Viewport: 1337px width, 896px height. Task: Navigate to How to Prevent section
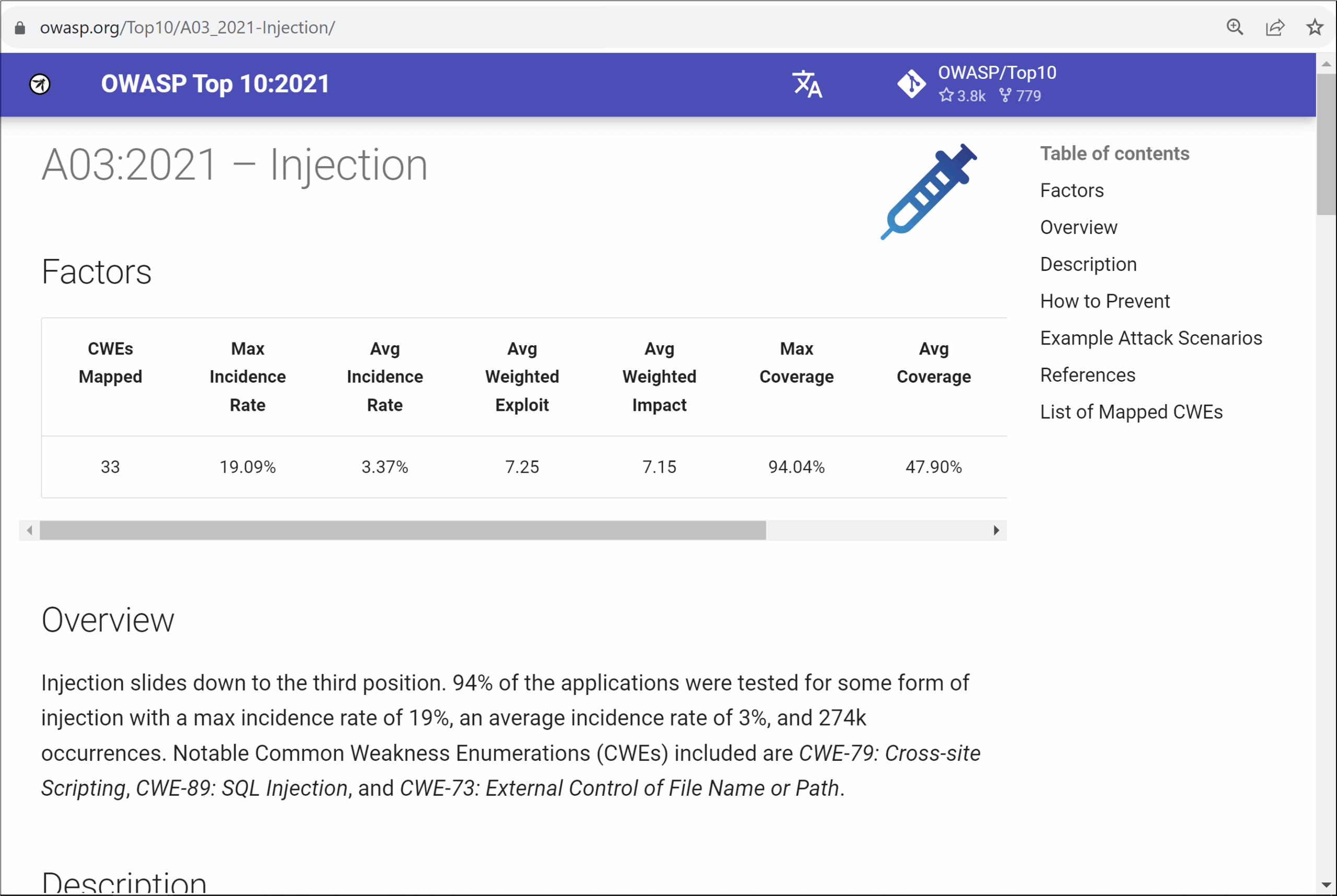click(1105, 301)
